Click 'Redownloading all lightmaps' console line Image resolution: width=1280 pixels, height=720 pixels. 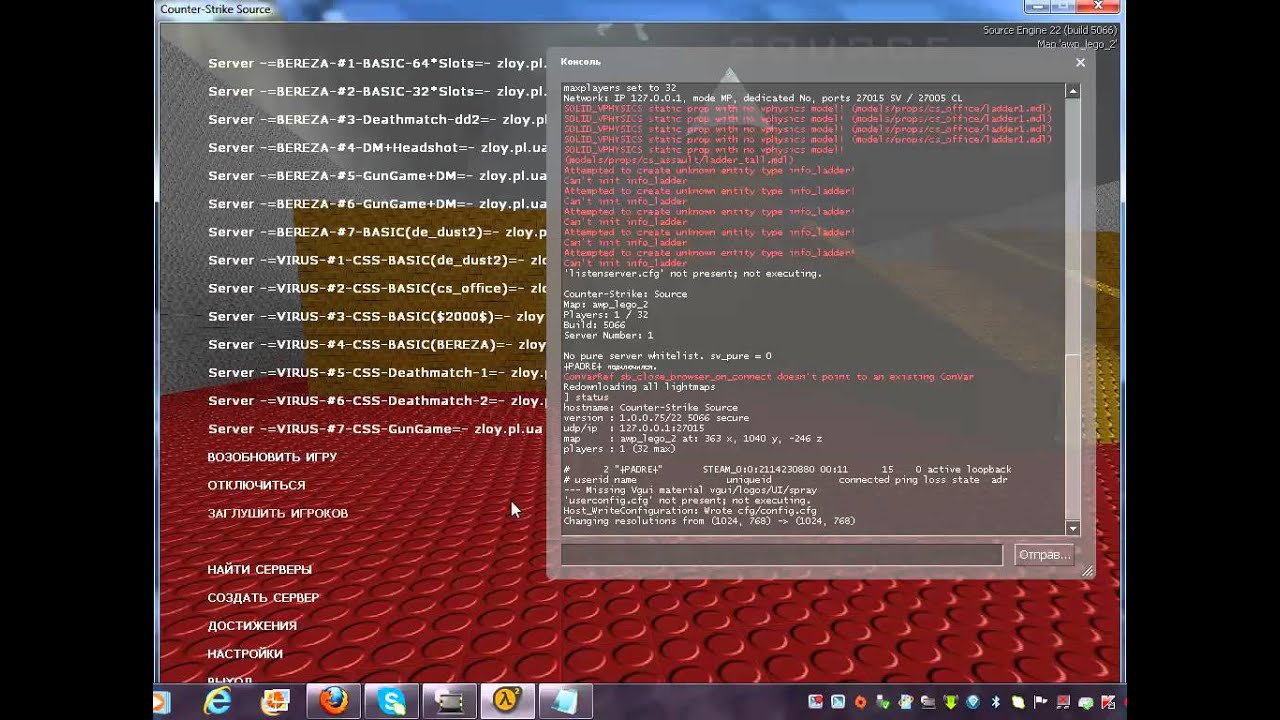click(639, 387)
